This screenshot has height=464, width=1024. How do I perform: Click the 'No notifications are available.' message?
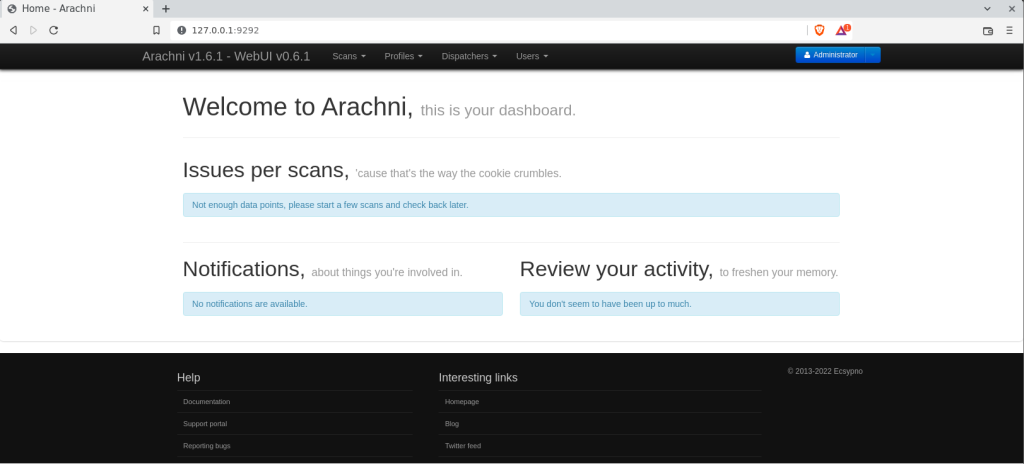343,304
